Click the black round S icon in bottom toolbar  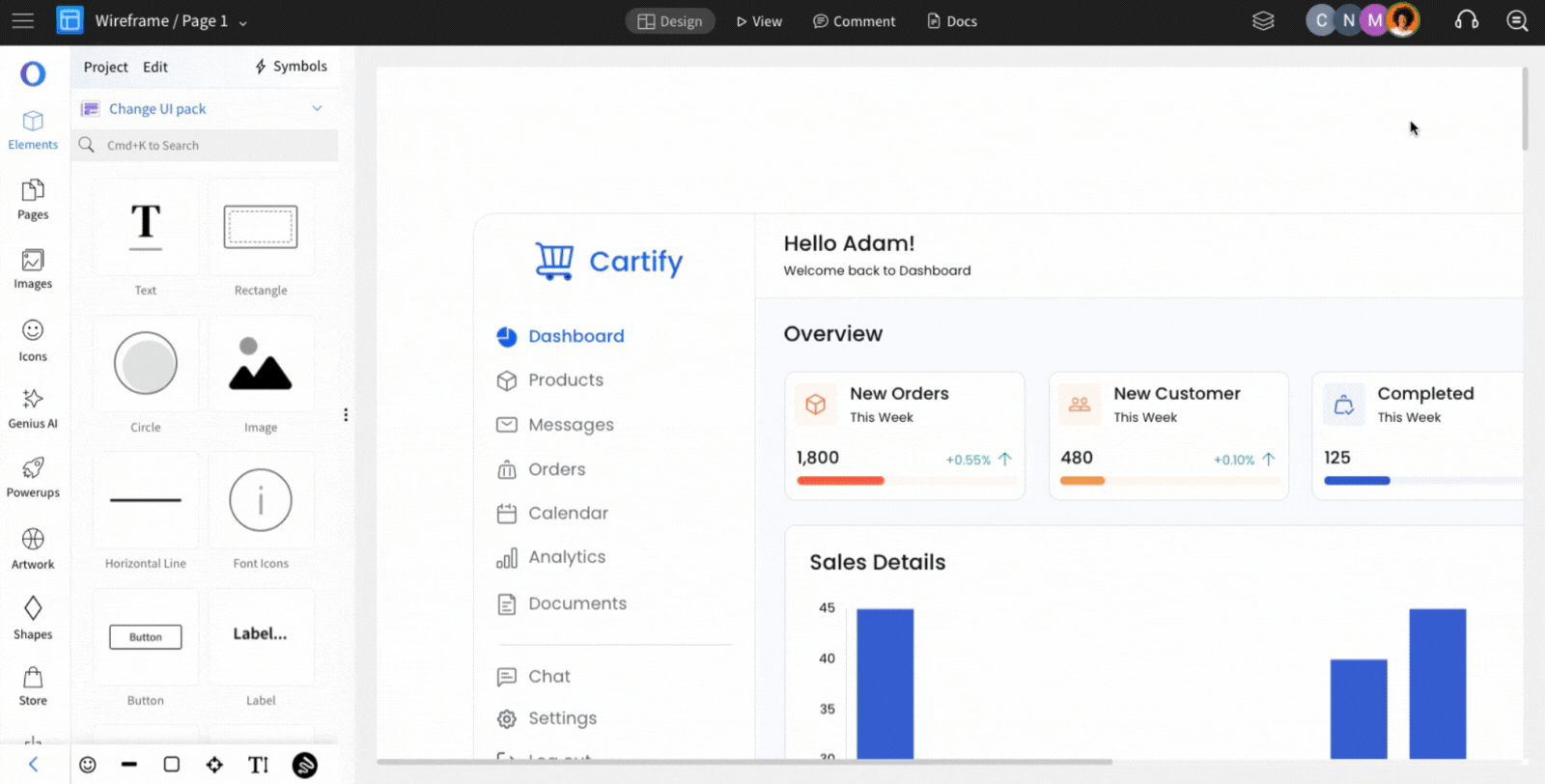pos(305,765)
